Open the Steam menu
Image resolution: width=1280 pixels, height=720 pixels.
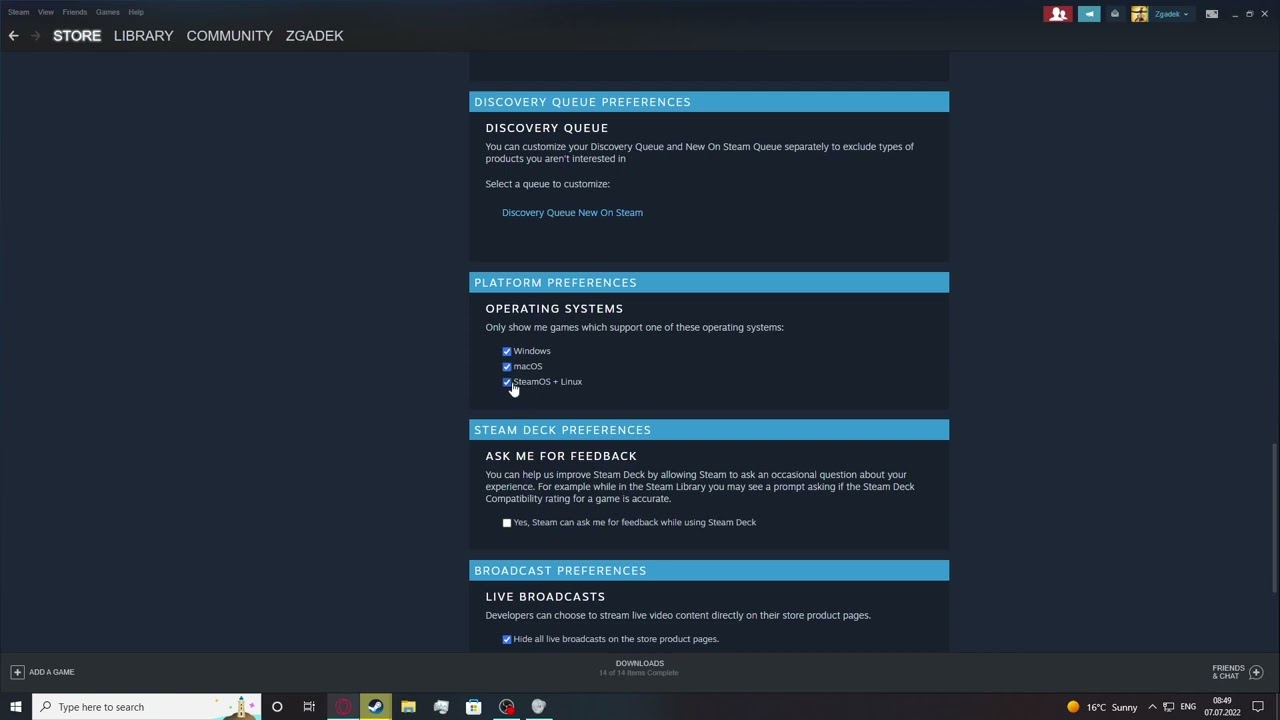(18, 12)
